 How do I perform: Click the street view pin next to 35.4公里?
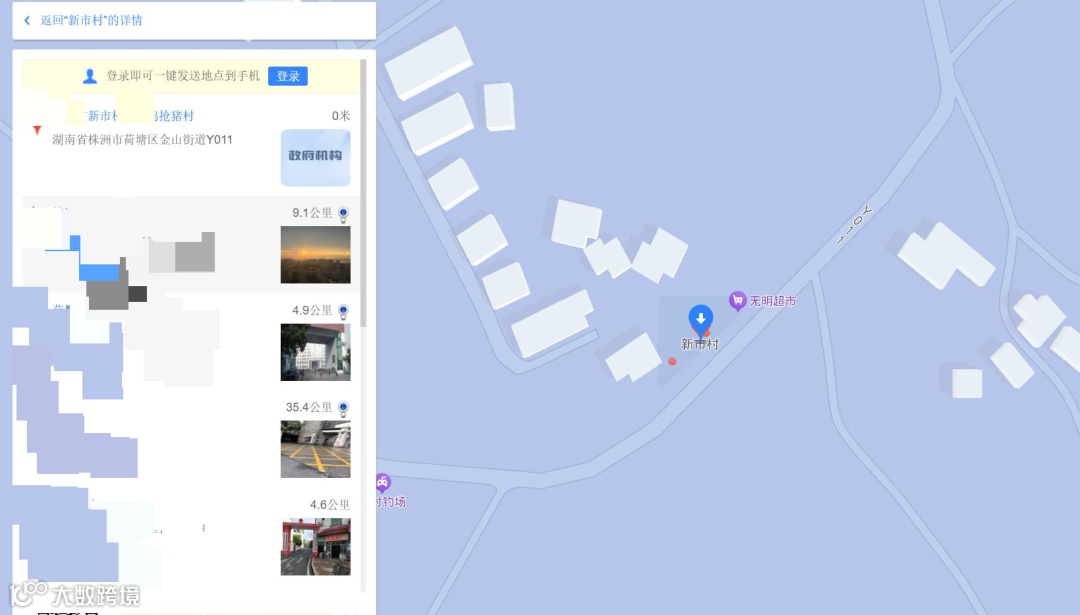pyautogui.click(x=343, y=408)
